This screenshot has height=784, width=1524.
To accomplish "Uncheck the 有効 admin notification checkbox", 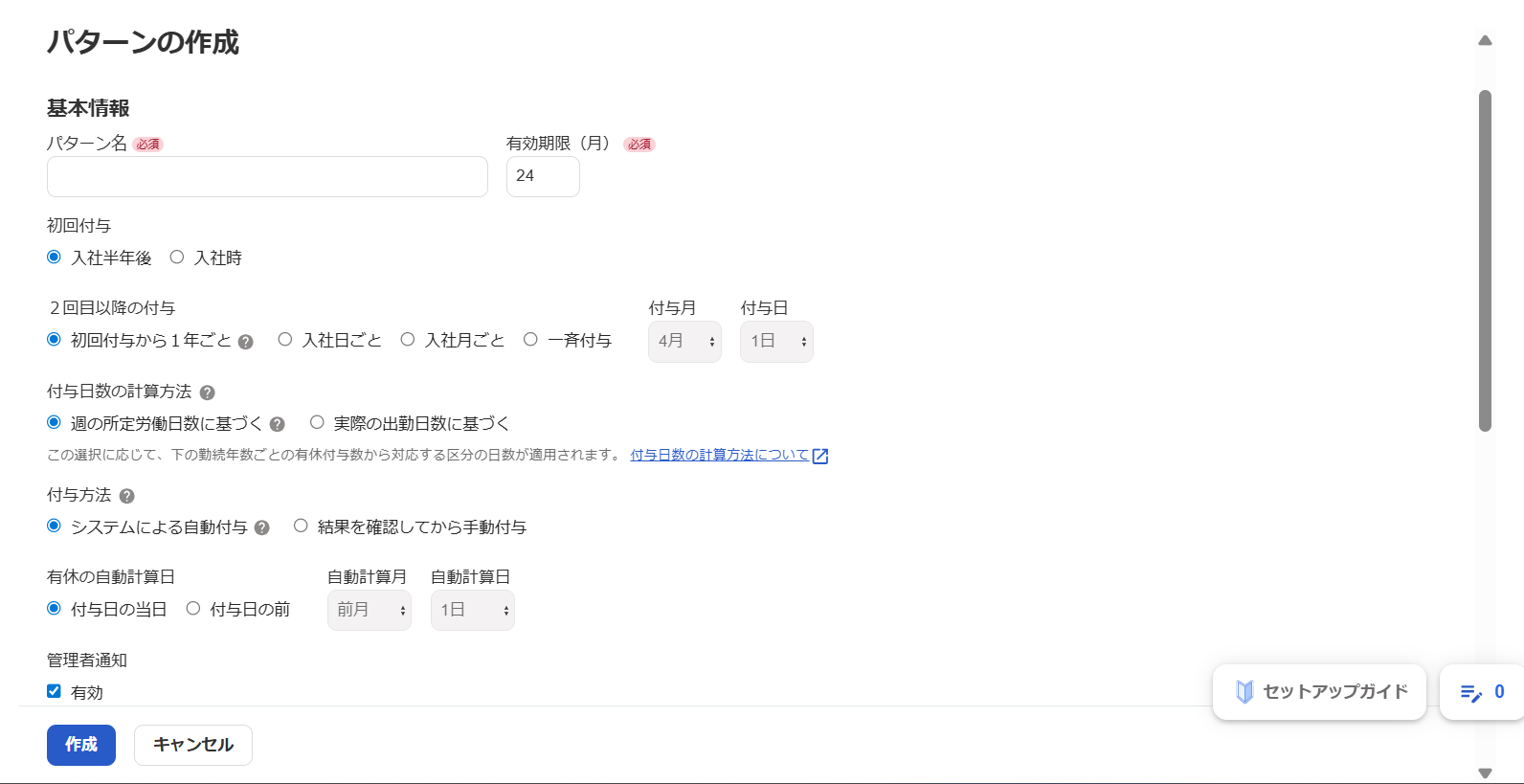I will (54, 691).
